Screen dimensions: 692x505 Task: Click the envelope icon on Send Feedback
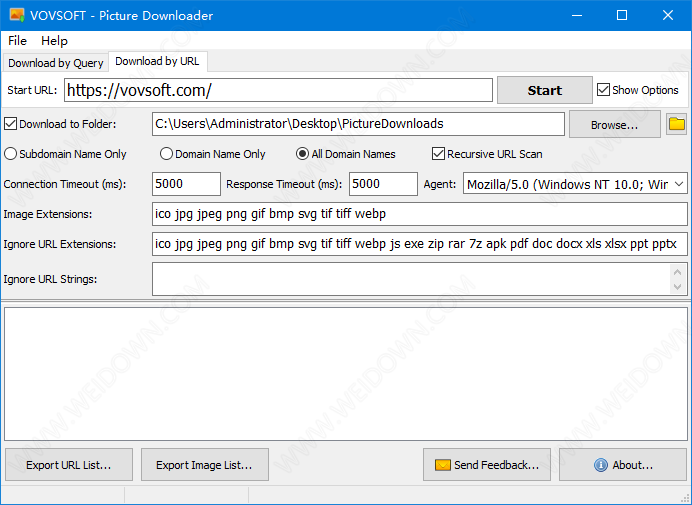tap(442, 465)
